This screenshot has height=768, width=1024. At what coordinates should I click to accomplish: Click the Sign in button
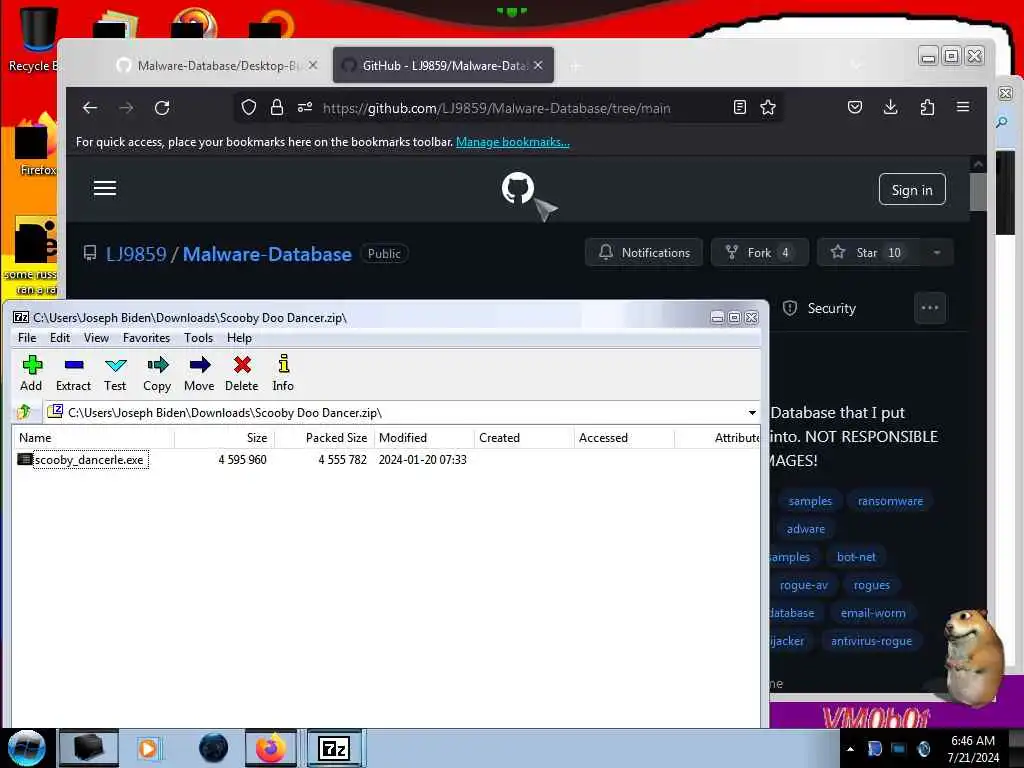point(912,190)
